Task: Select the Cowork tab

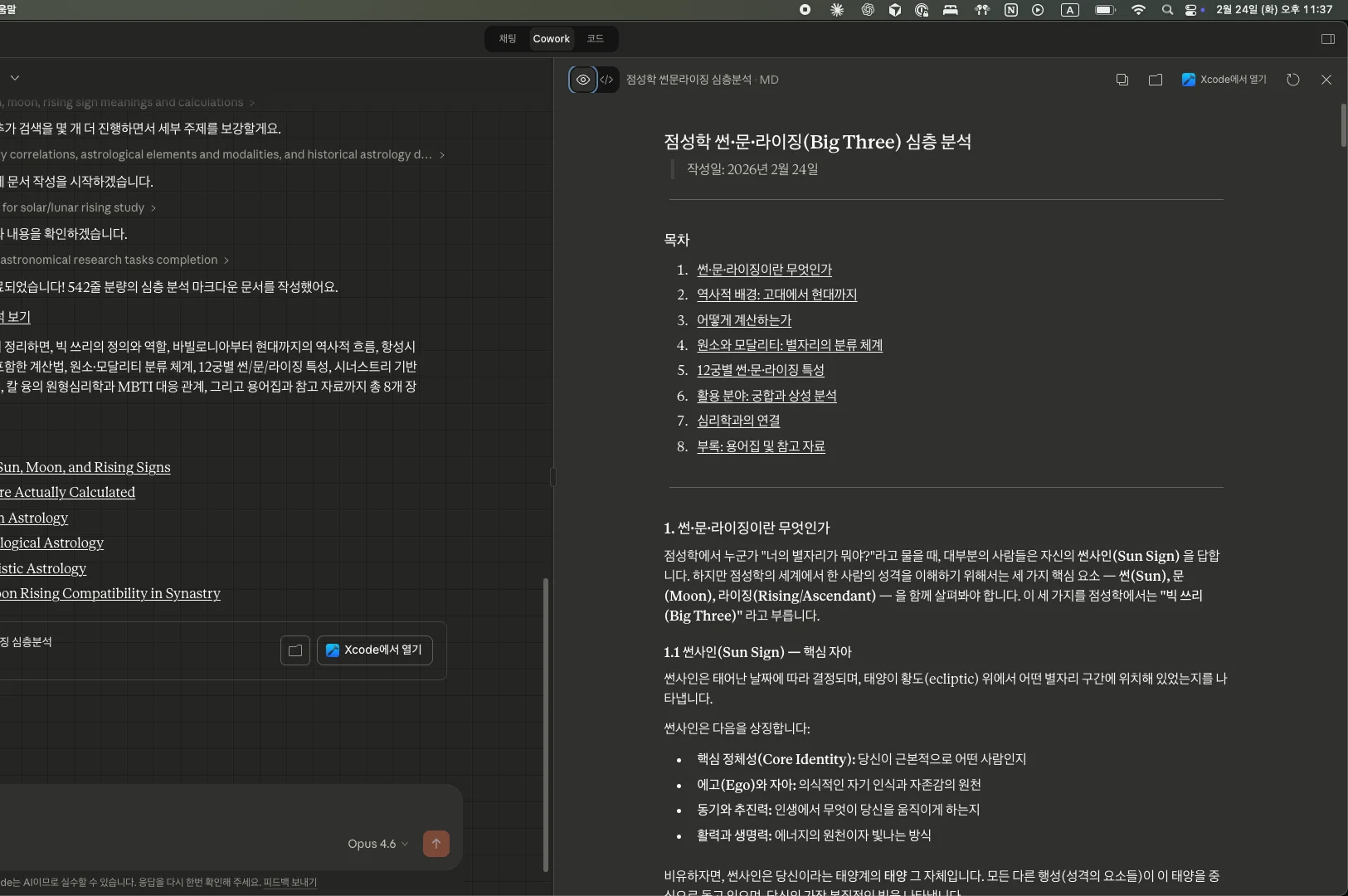Action: point(552,39)
